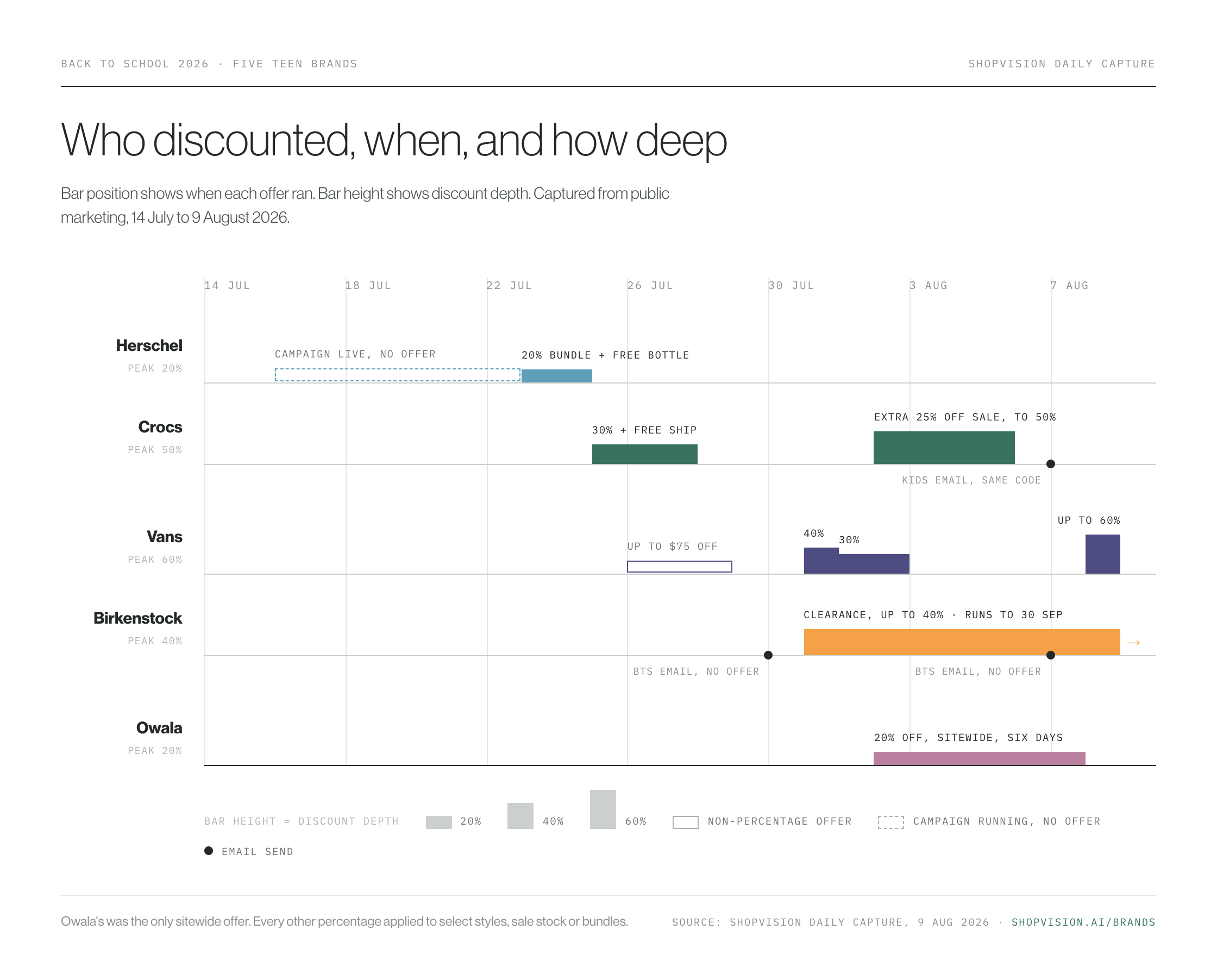Click Herschel's blue 20% bundle bar
This screenshot has height=980, width=1217.
(x=556, y=376)
